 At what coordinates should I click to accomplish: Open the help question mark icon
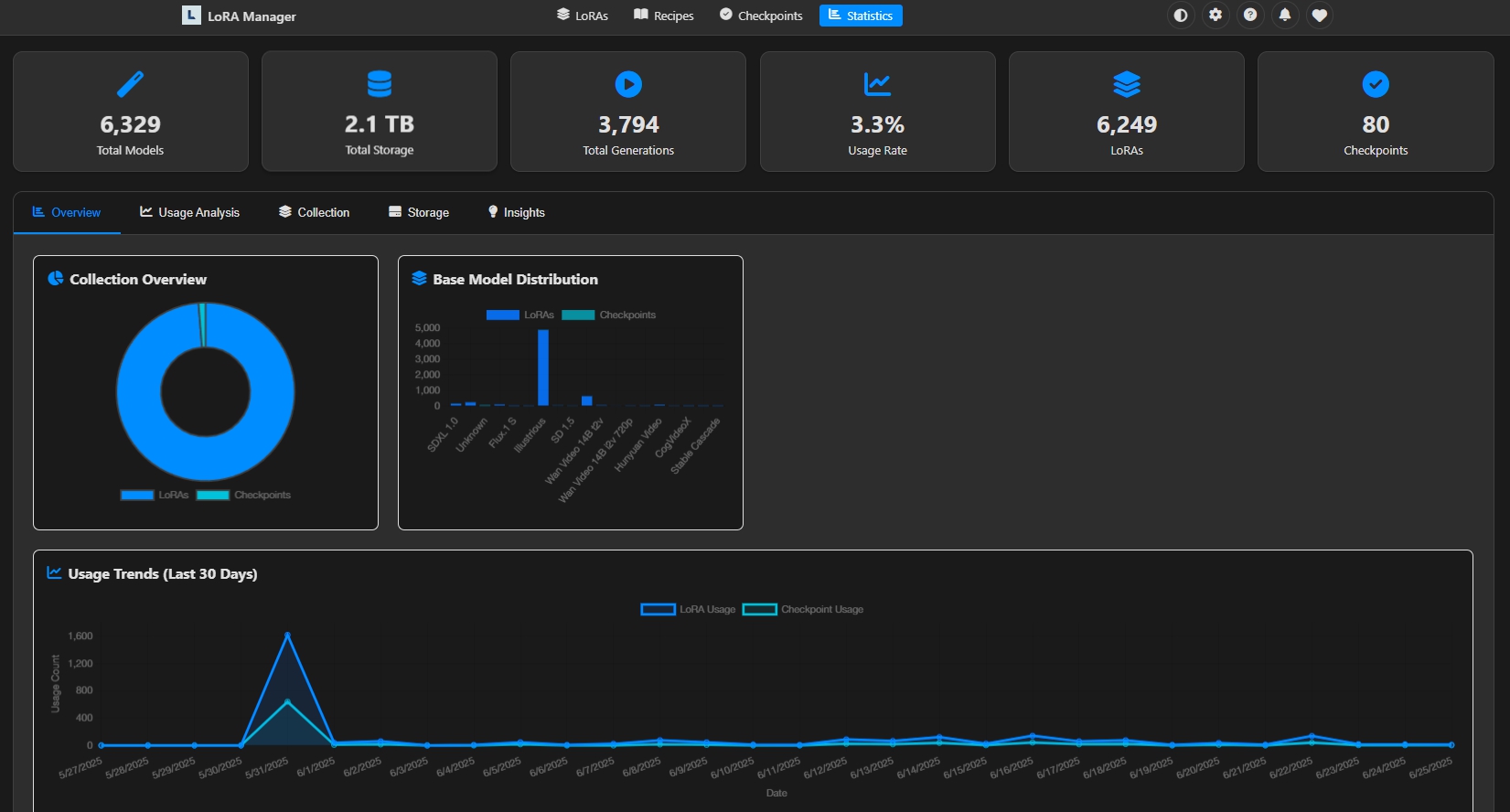coord(1250,16)
